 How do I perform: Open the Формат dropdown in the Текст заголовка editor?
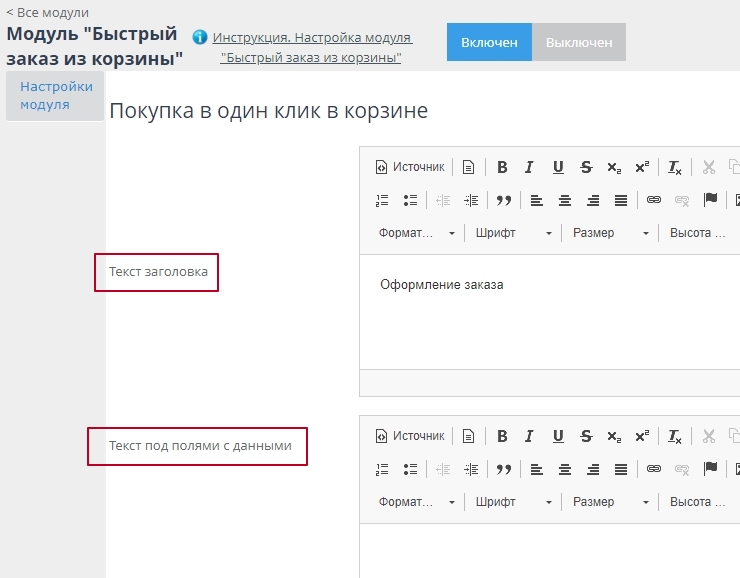click(416, 233)
